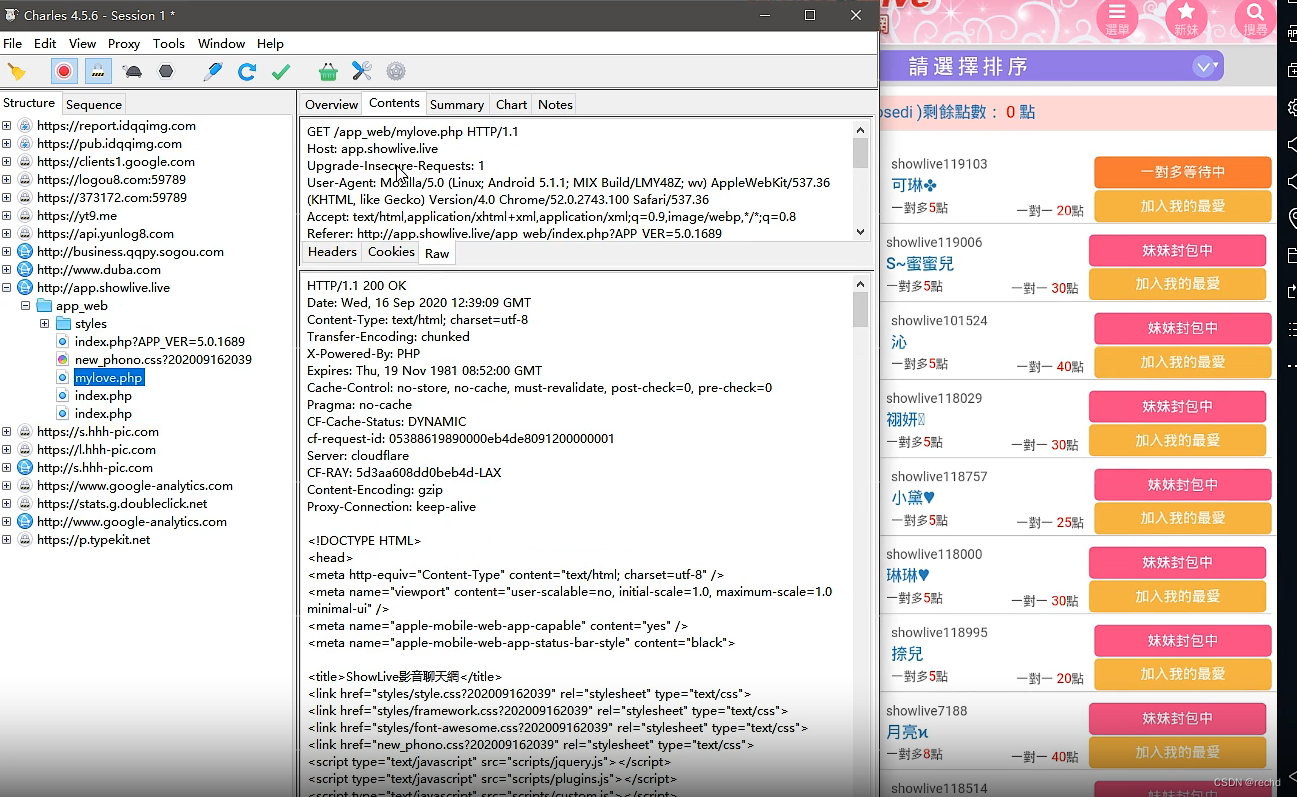Click request pane scrollbar down arrow

(861, 232)
